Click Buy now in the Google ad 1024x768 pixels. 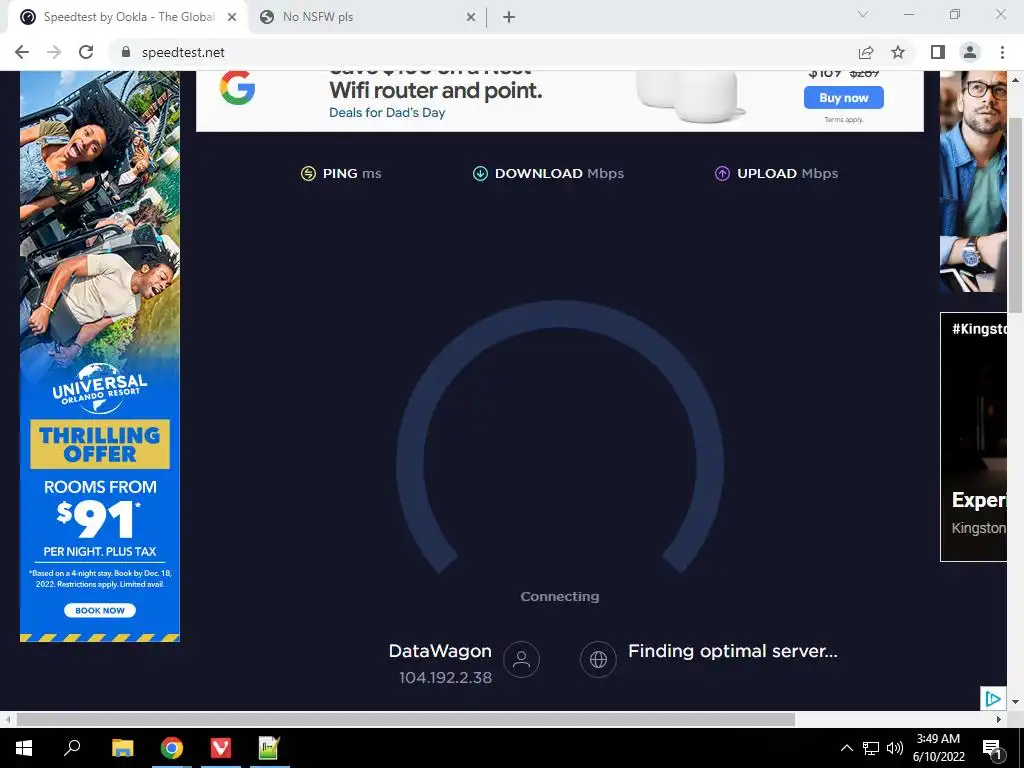click(x=844, y=98)
